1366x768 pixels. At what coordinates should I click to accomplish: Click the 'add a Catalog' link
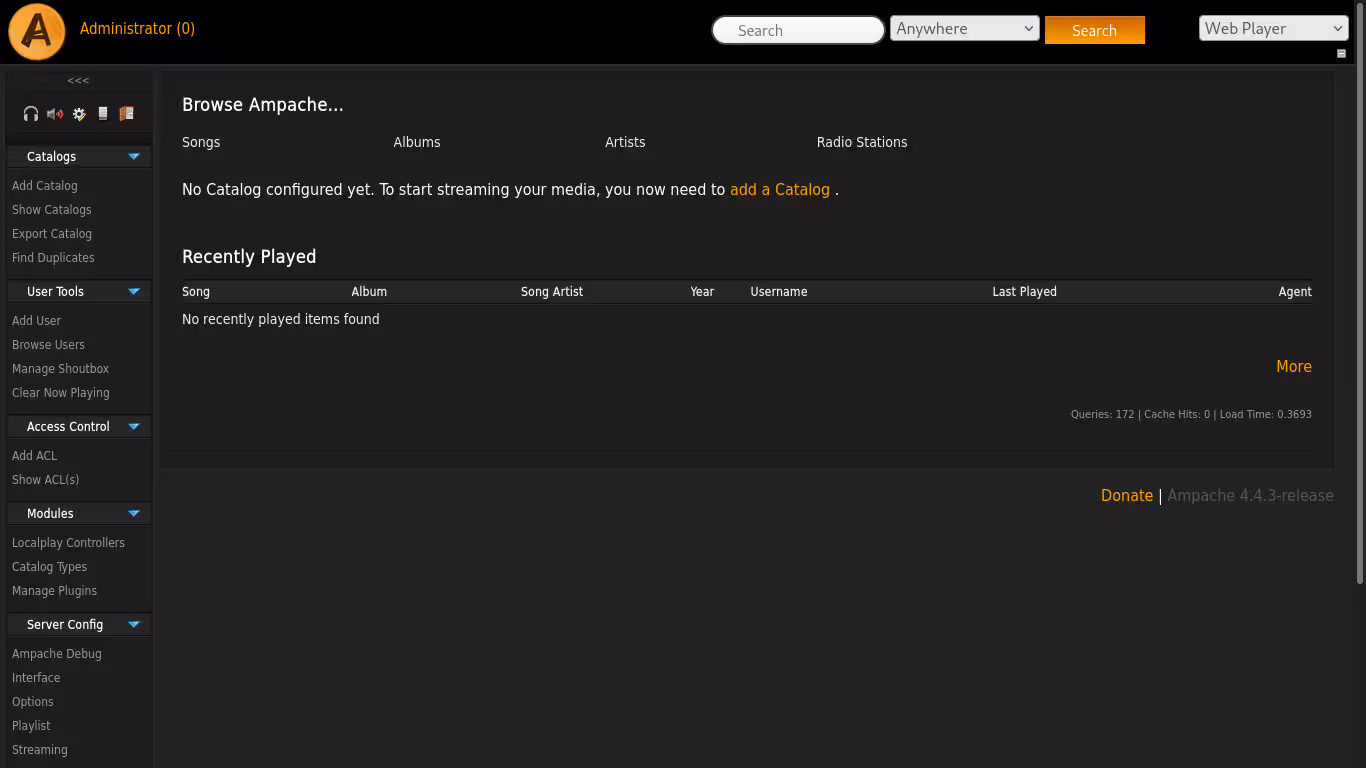[x=780, y=190]
